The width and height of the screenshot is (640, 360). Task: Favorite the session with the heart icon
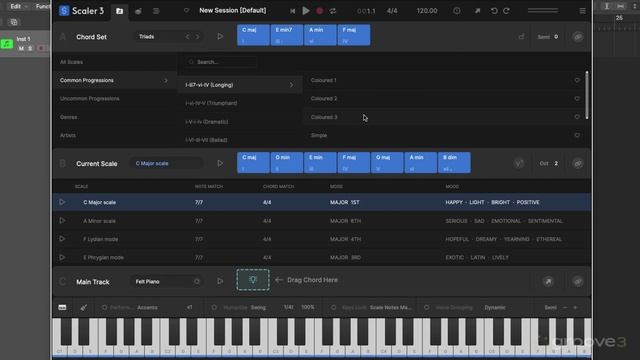pyautogui.click(x=187, y=11)
